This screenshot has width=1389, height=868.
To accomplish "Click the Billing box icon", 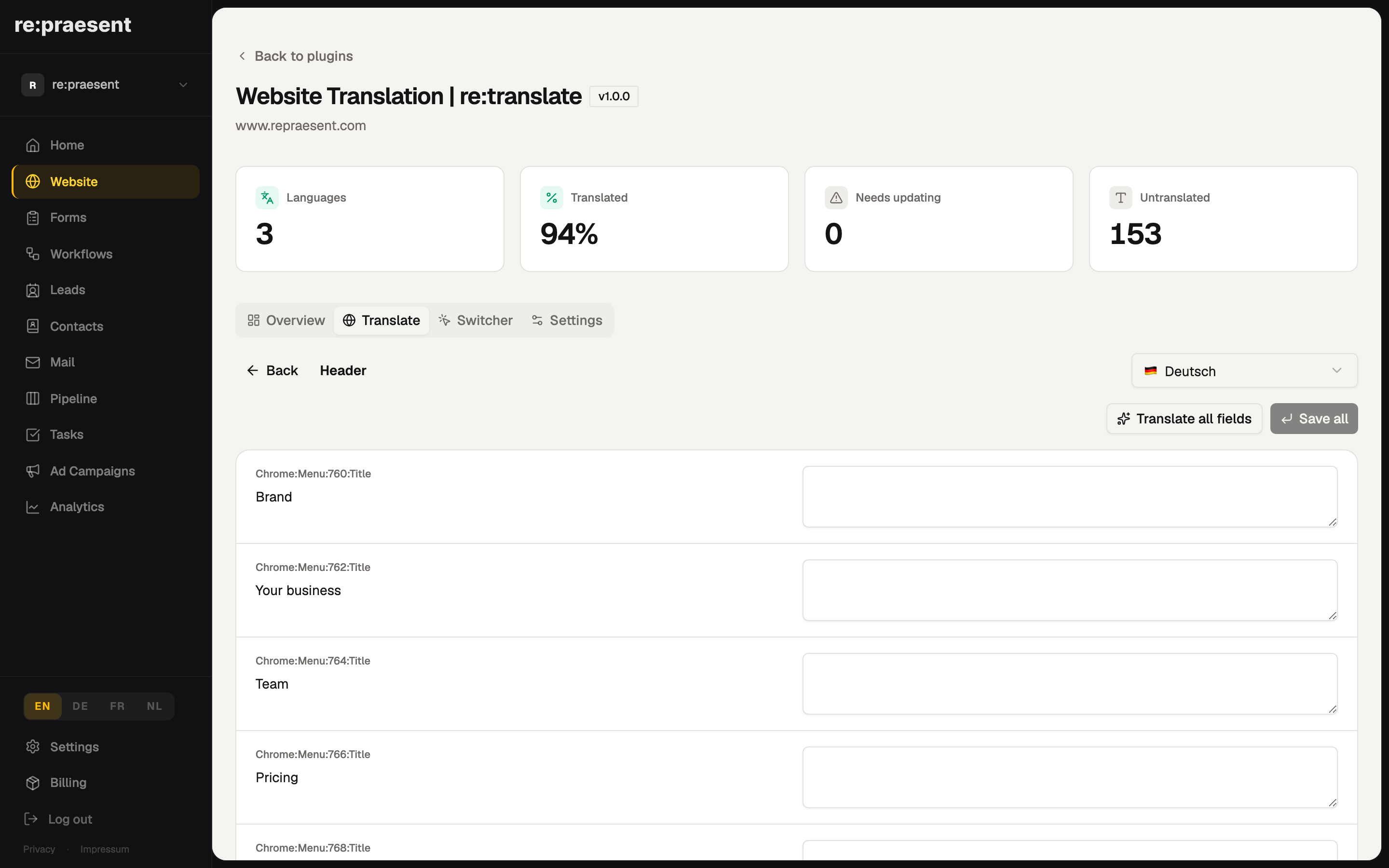I will 33,783.
